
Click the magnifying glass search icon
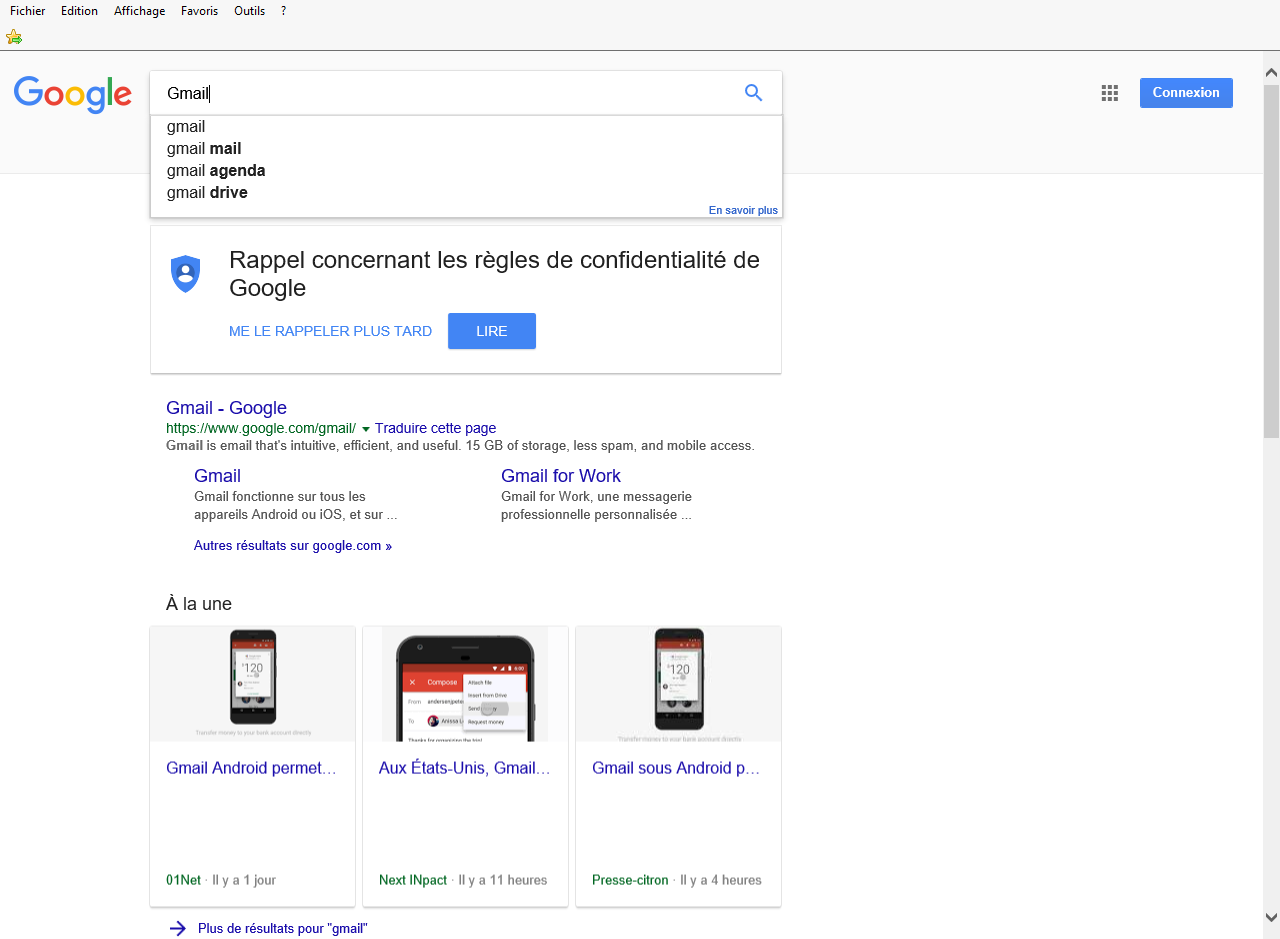point(754,93)
